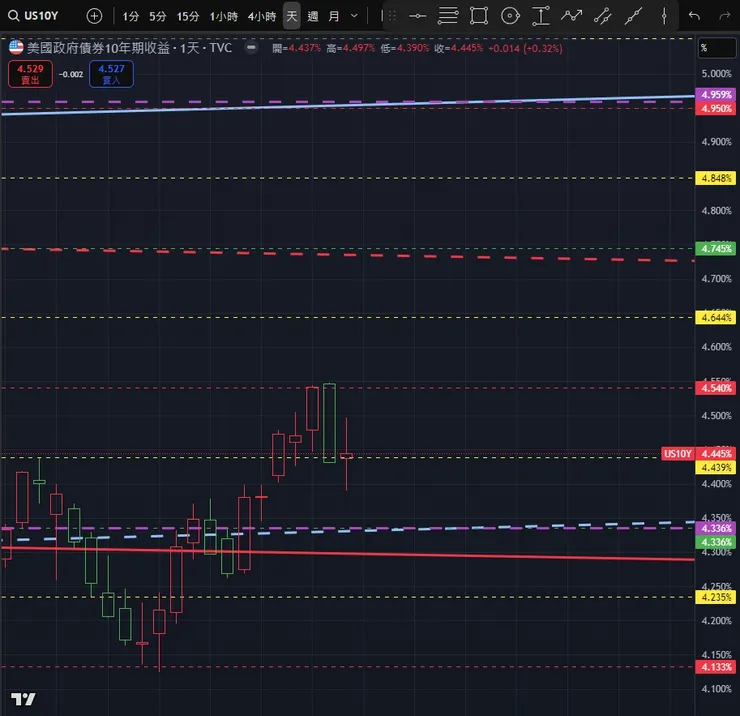The image size is (740, 716).
Task: Click the red 4.529 sell button
Action: pyautogui.click(x=30, y=74)
